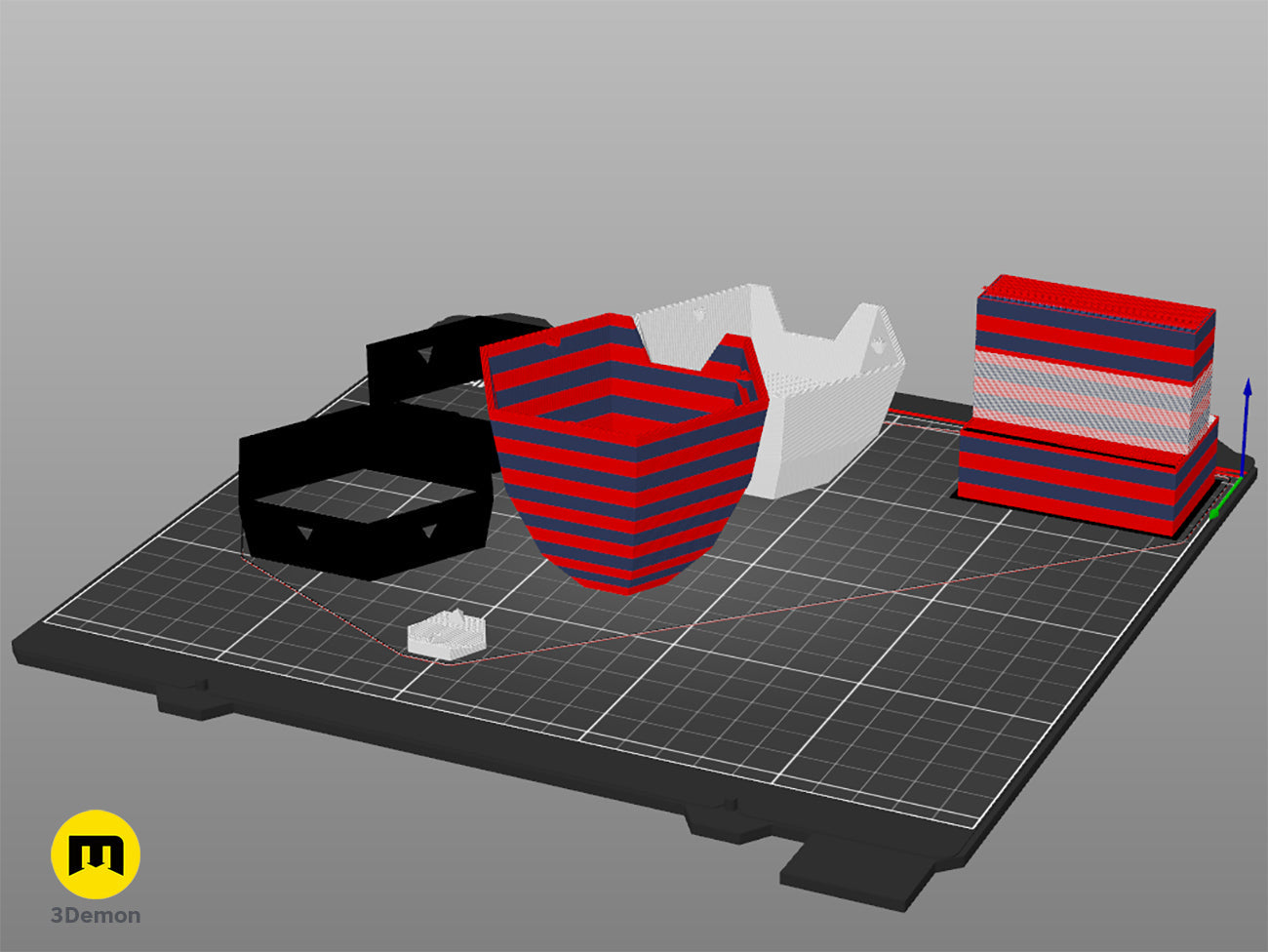Click the blue Z-axis arrow

point(1247,425)
